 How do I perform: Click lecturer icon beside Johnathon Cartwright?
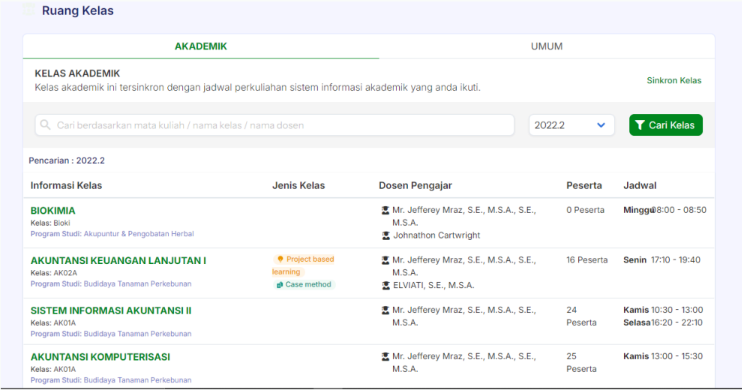[386, 235]
